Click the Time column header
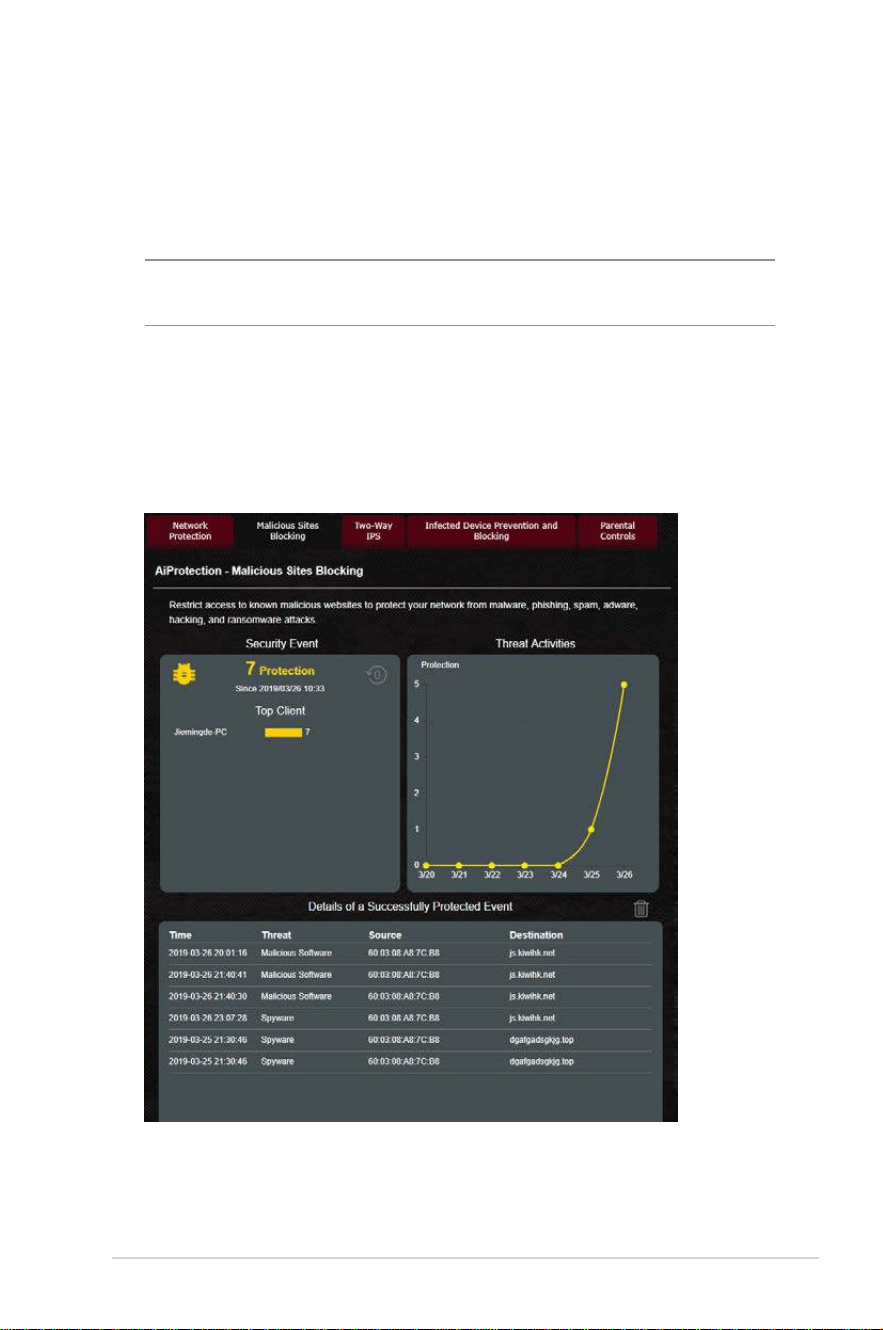The width and height of the screenshot is (883, 1330). (180, 935)
